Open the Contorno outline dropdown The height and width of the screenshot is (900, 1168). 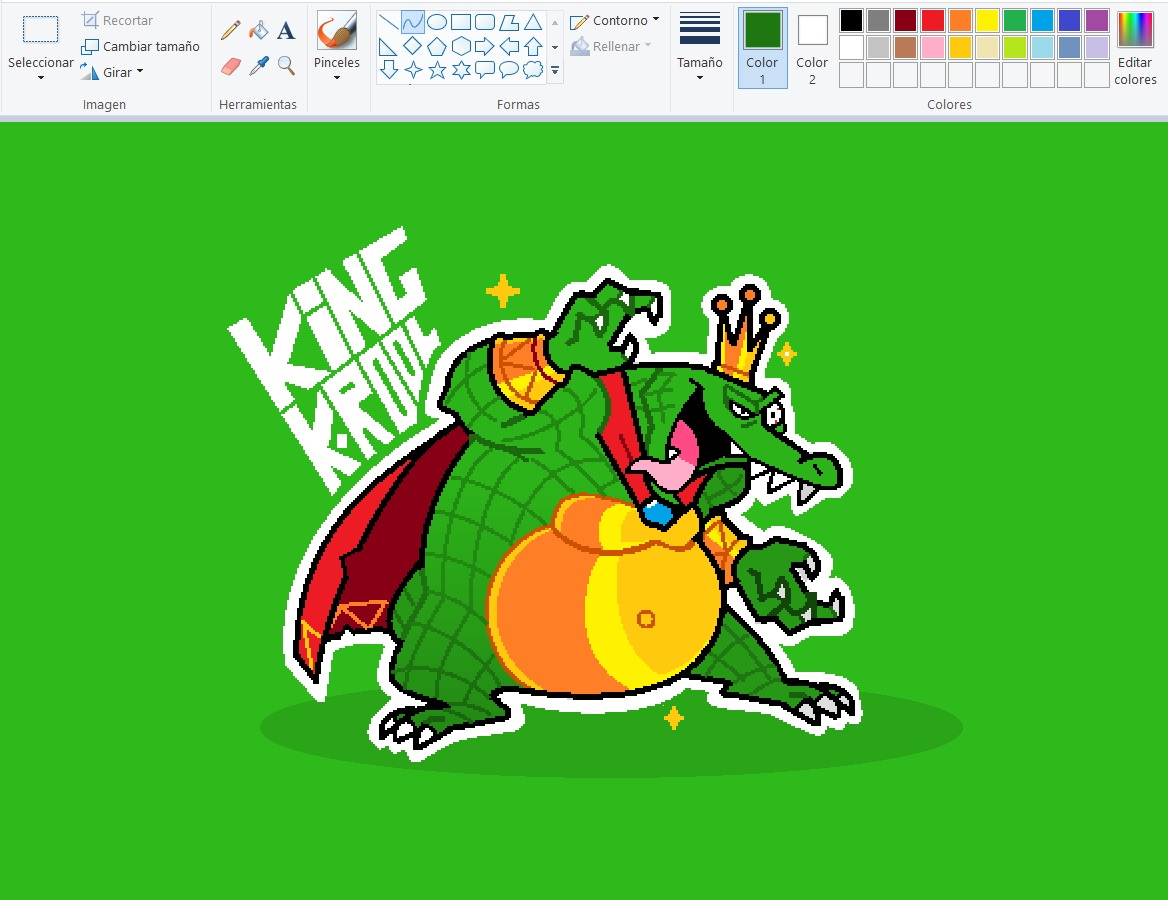tap(656, 19)
